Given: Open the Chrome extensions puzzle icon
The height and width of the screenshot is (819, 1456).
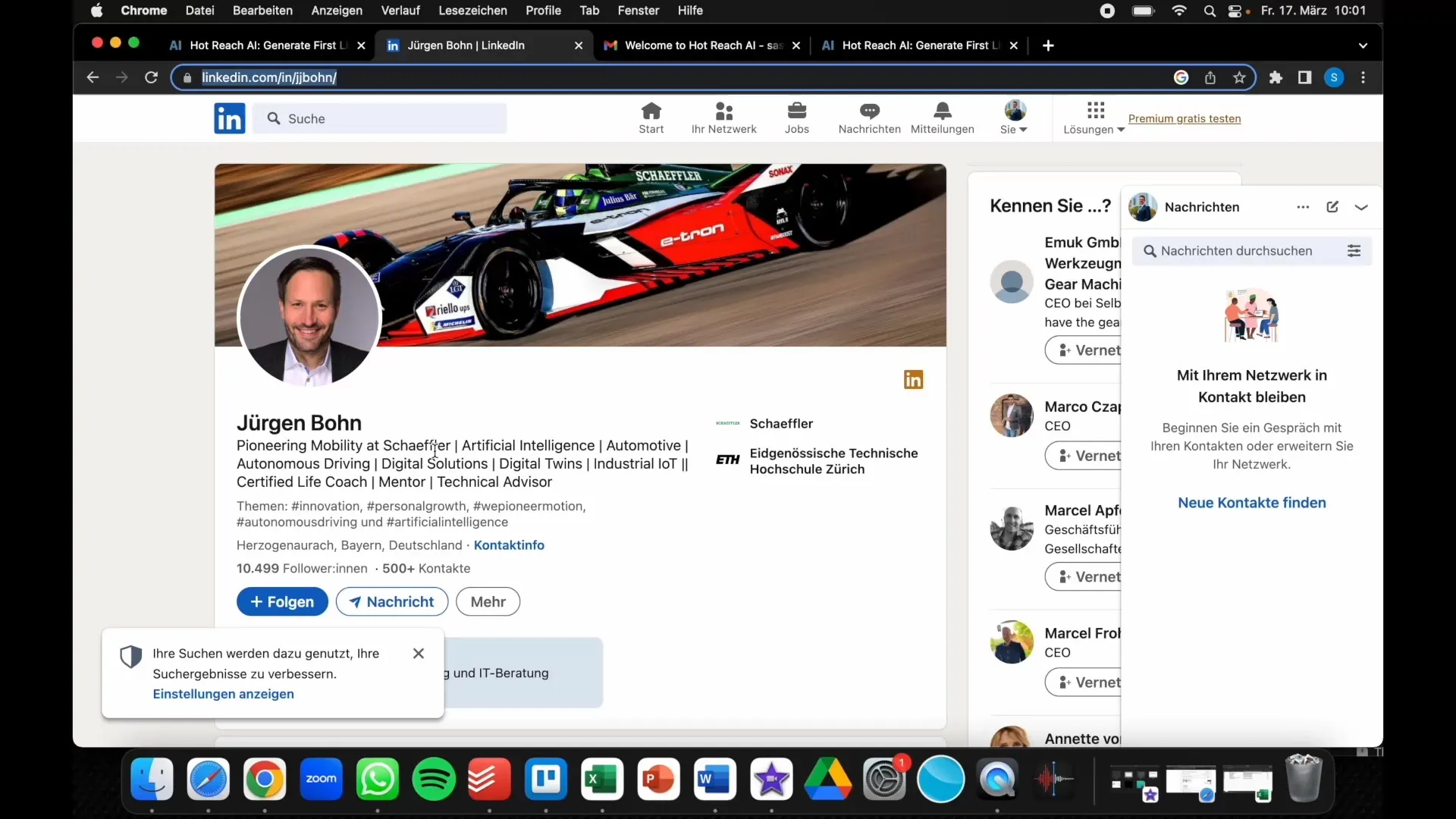Looking at the screenshot, I should point(1276,77).
